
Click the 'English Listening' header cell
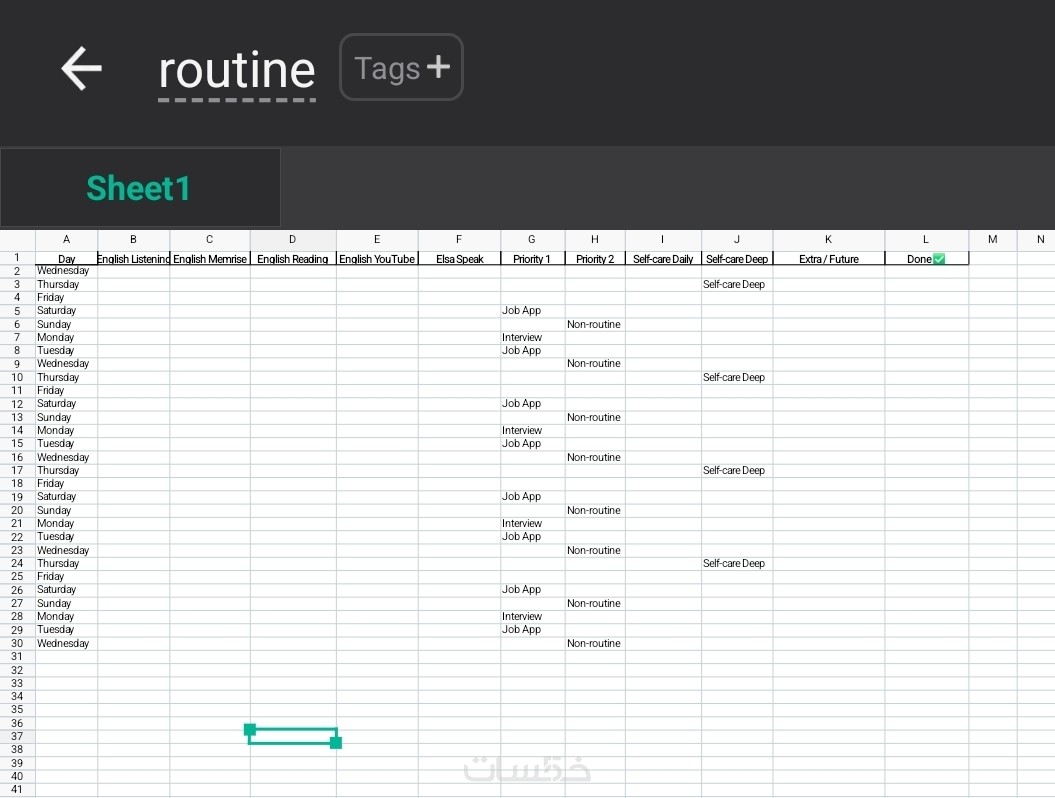coord(133,258)
